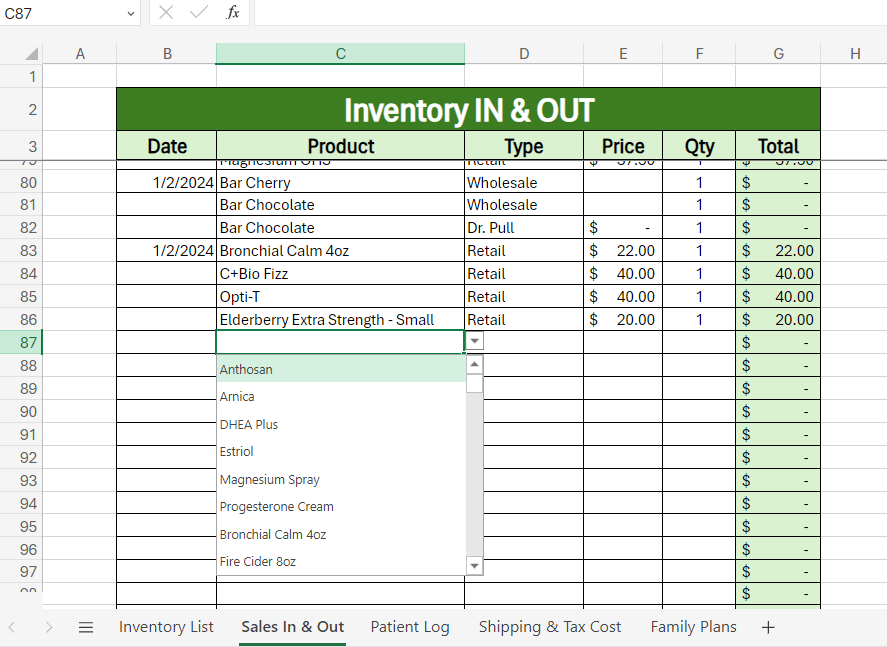Click the Select All corner triangle

click(32, 54)
